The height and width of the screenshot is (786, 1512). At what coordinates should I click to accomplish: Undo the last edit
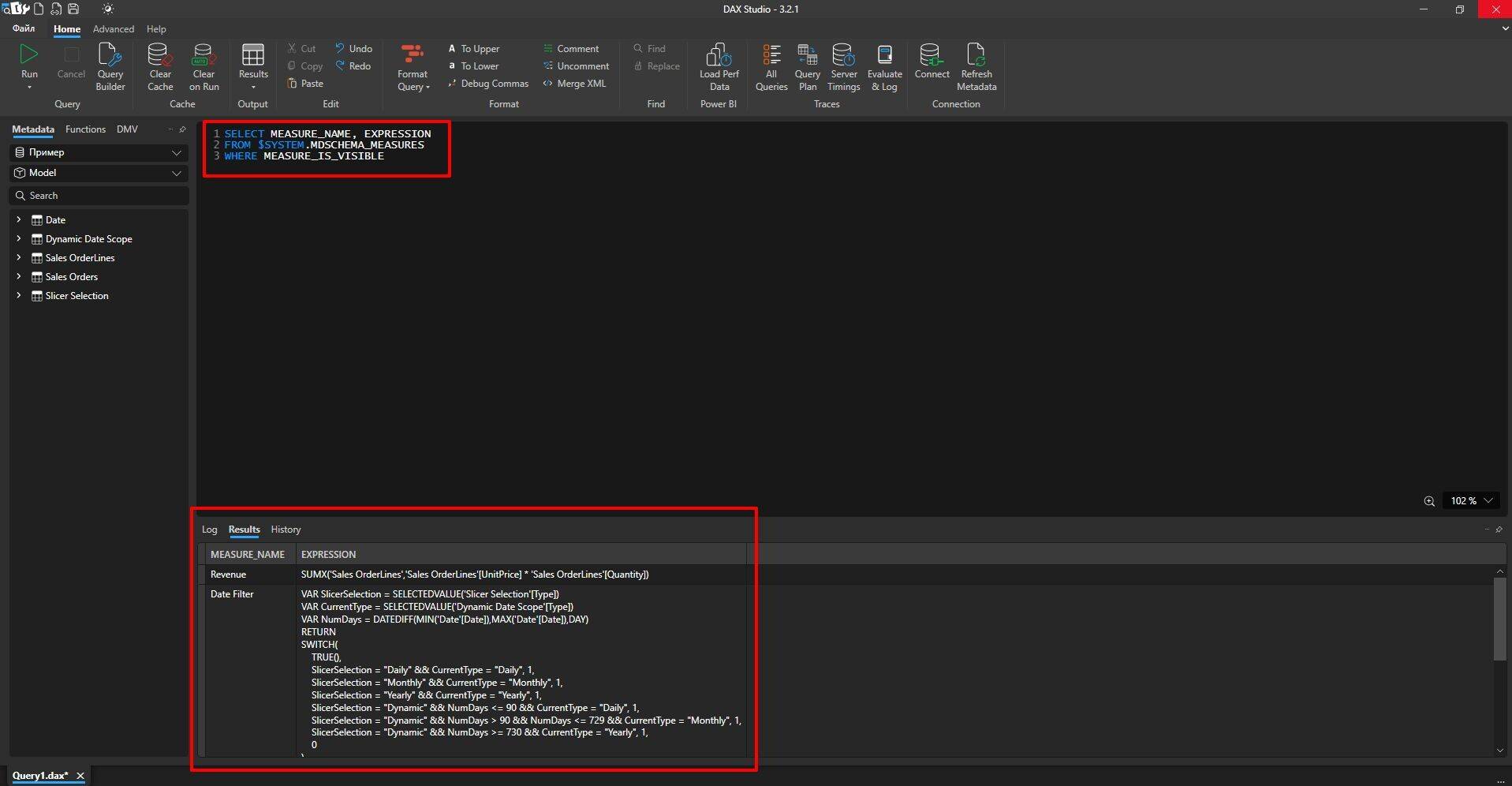tap(353, 49)
